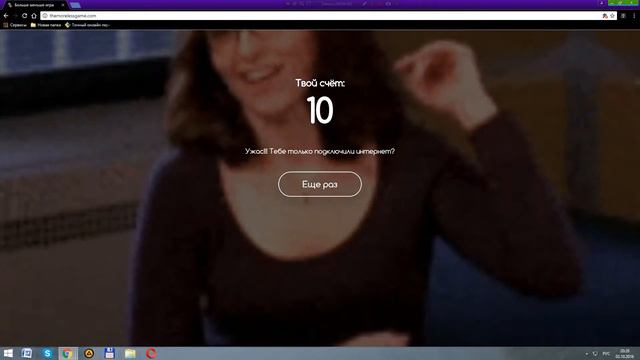Click the red circular app in the taskbar

point(151,353)
